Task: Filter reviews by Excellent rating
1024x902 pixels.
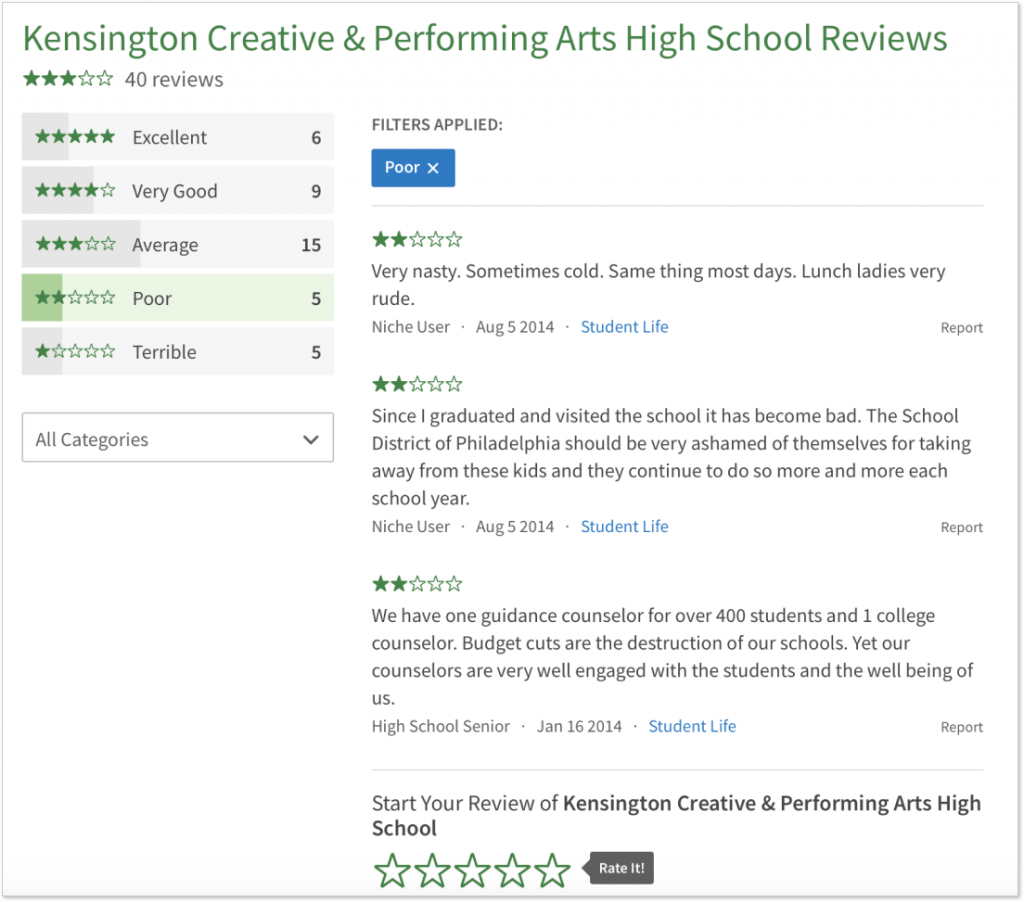Action: click(178, 138)
